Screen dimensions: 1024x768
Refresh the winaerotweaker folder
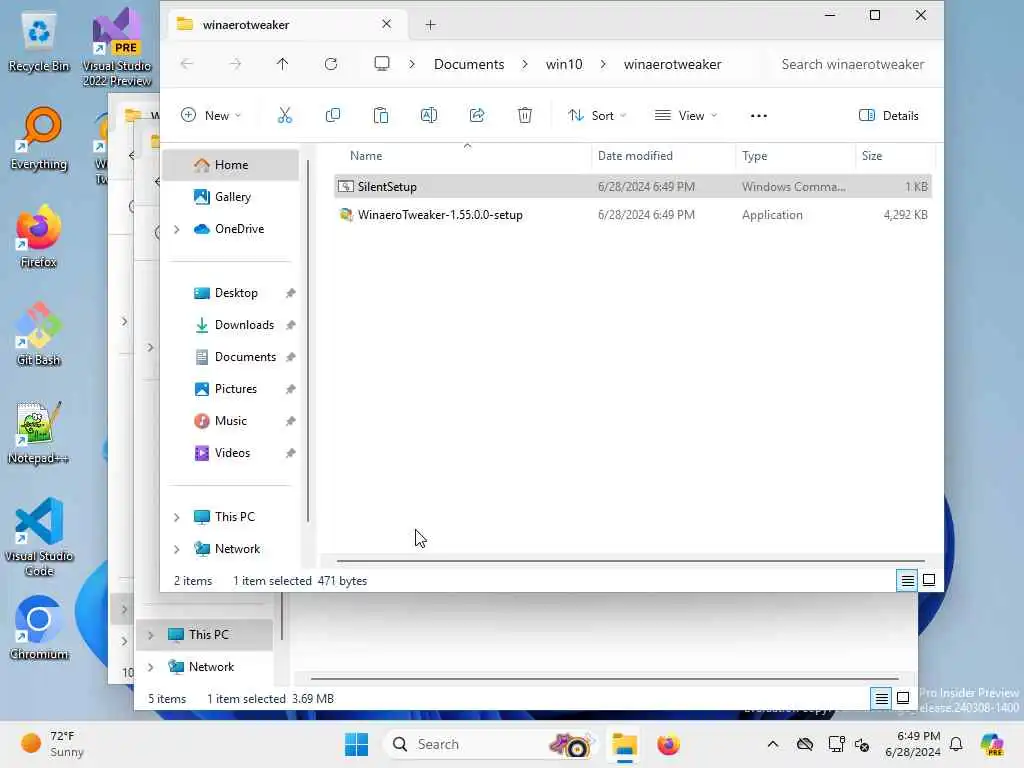click(331, 64)
